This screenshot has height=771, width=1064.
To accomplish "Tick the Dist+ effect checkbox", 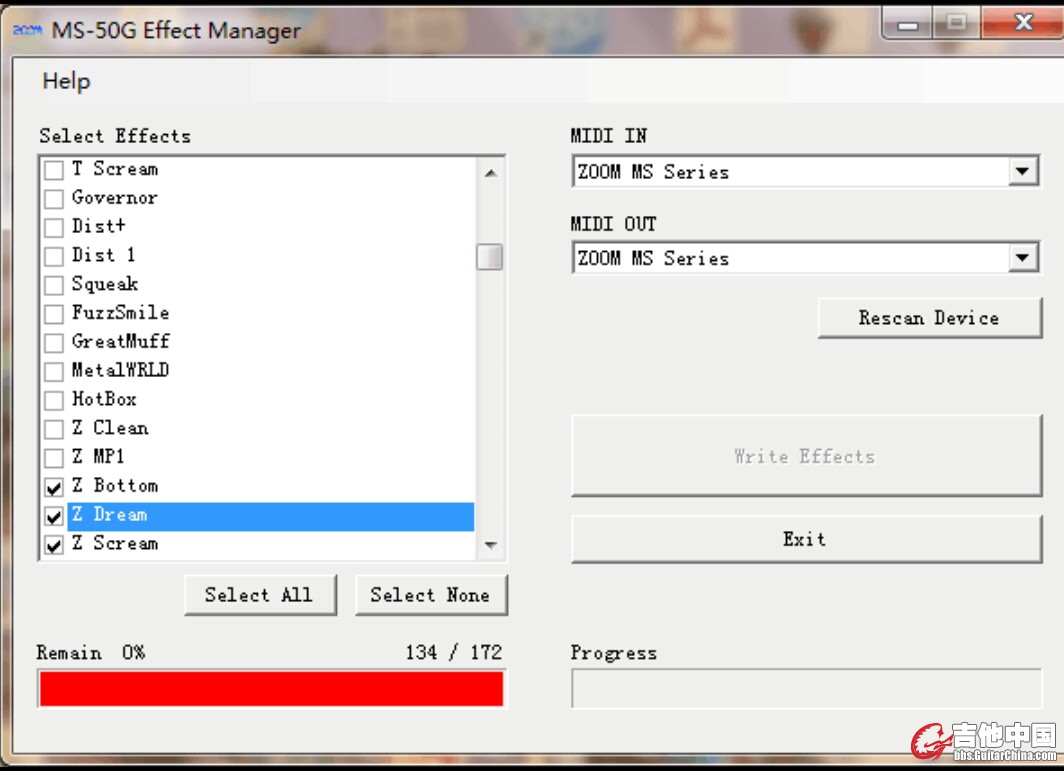I will coord(54,227).
